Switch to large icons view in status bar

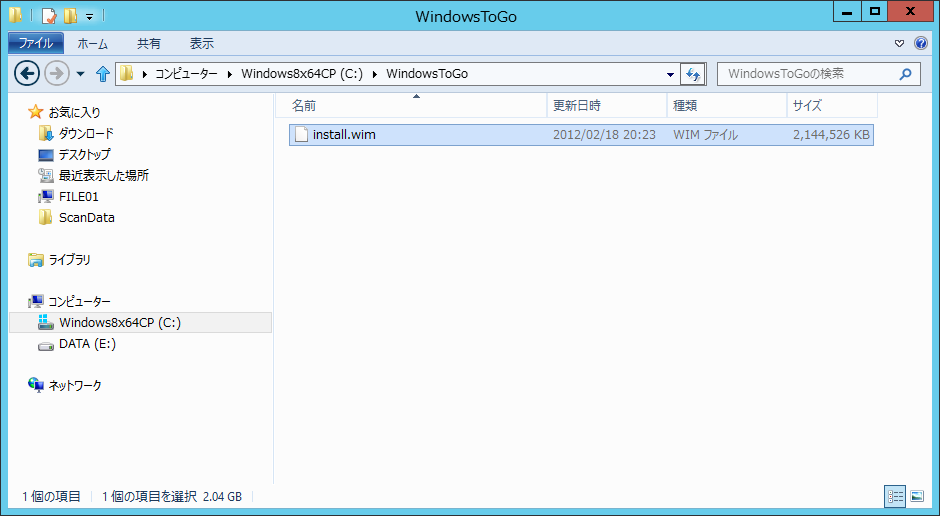pos(917,496)
